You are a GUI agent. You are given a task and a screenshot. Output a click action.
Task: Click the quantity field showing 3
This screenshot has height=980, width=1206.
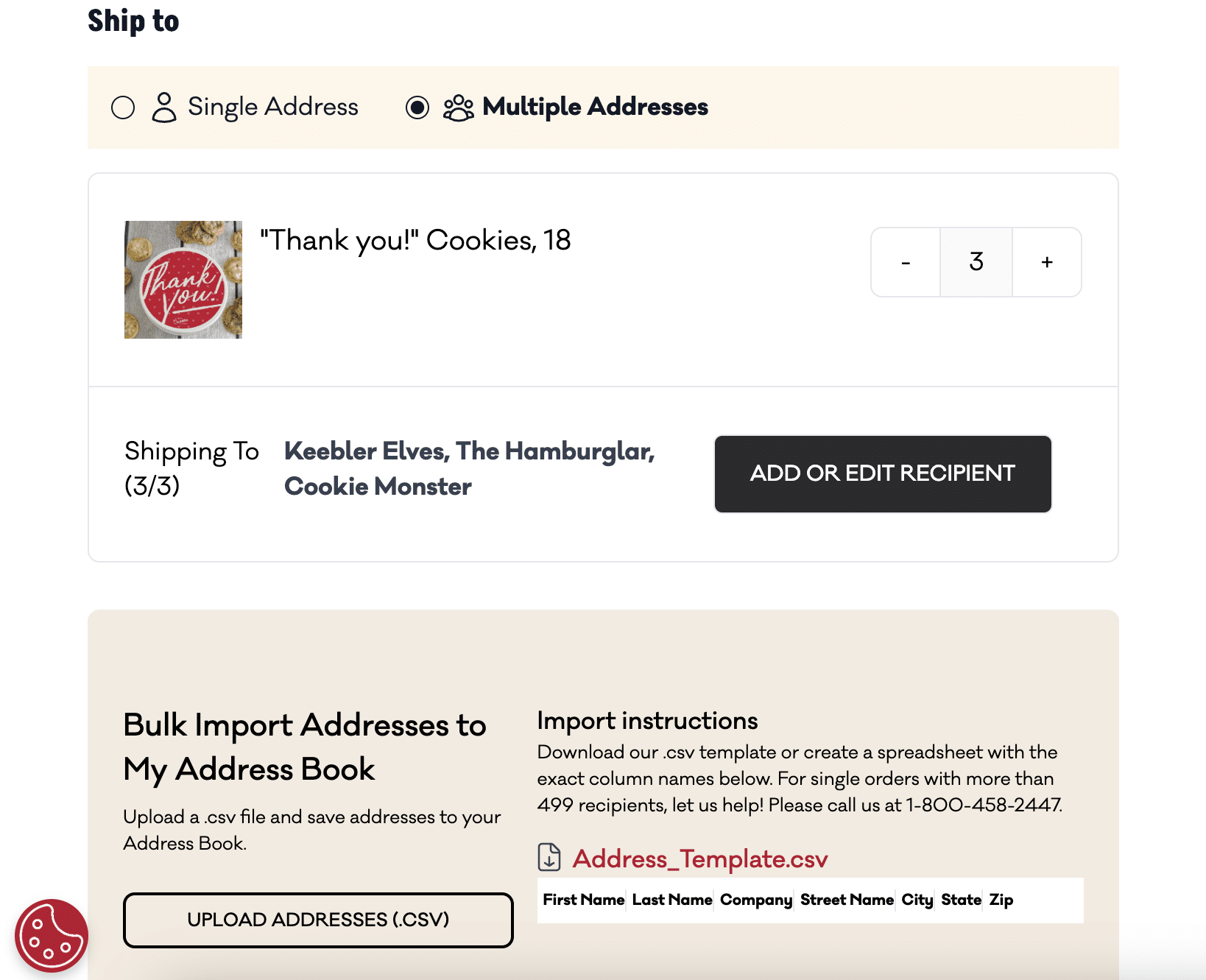pos(976,262)
